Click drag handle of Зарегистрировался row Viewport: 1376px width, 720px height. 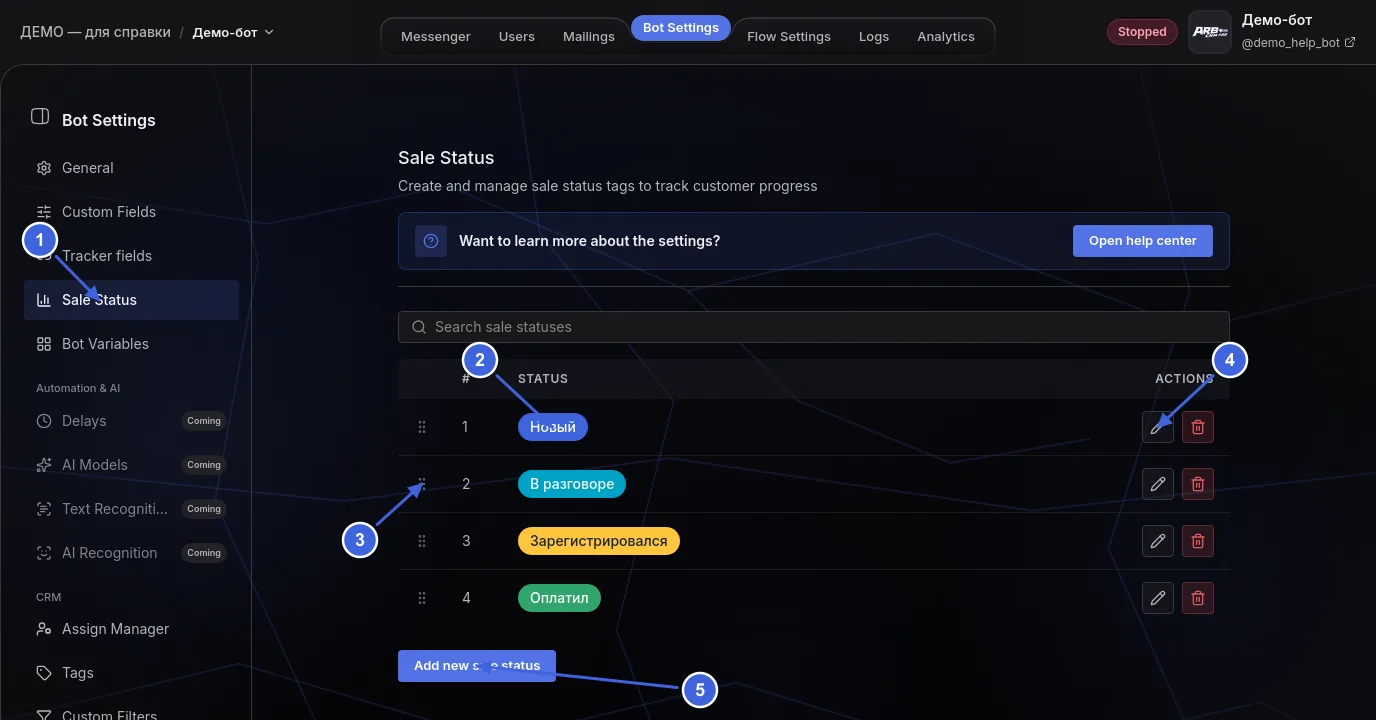point(422,541)
